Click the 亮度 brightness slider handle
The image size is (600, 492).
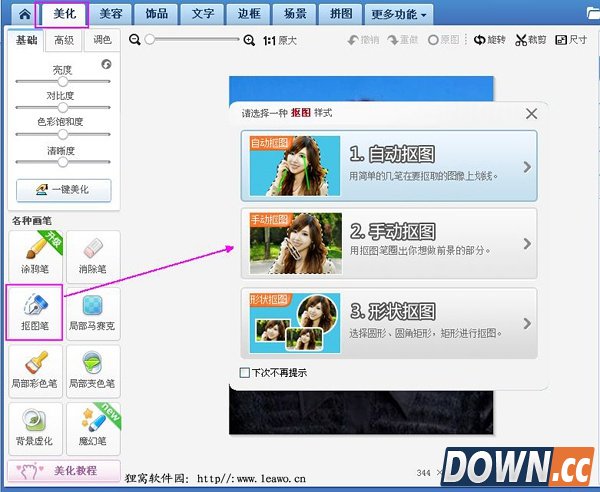[63, 81]
